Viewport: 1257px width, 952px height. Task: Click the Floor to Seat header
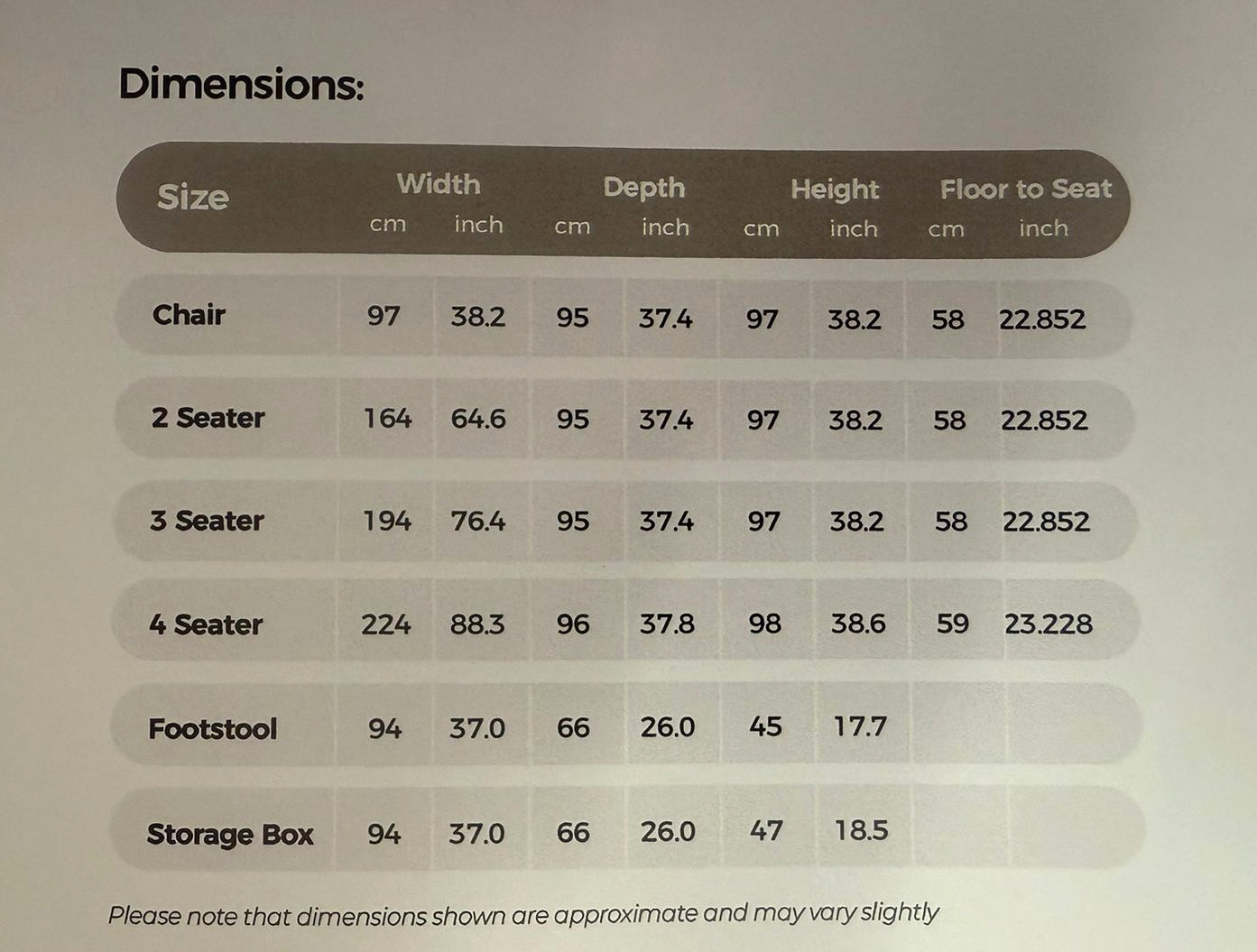1026,189
